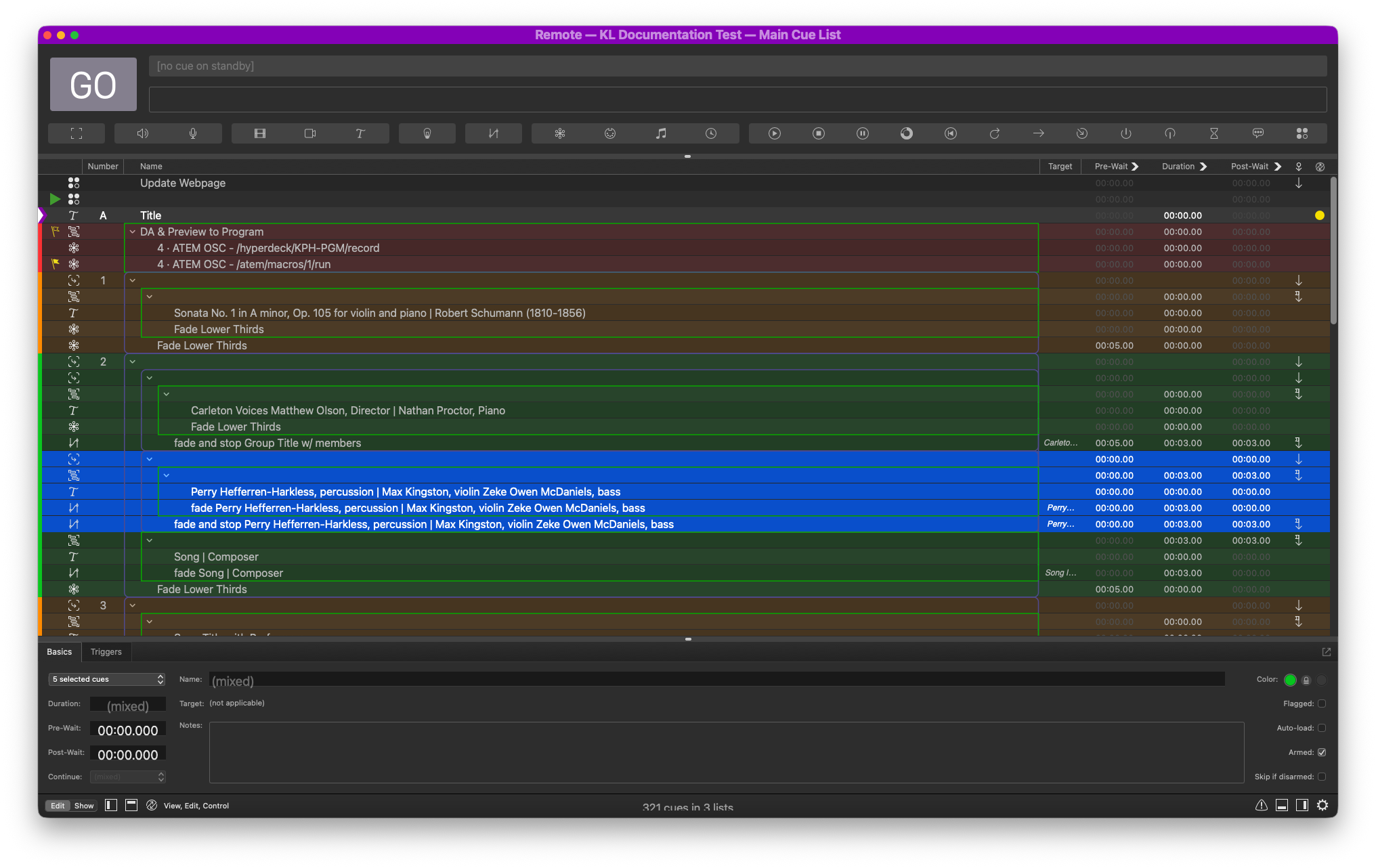The image size is (1376, 868).
Task: Collapse cue group number 2
Action: pyautogui.click(x=133, y=362)
